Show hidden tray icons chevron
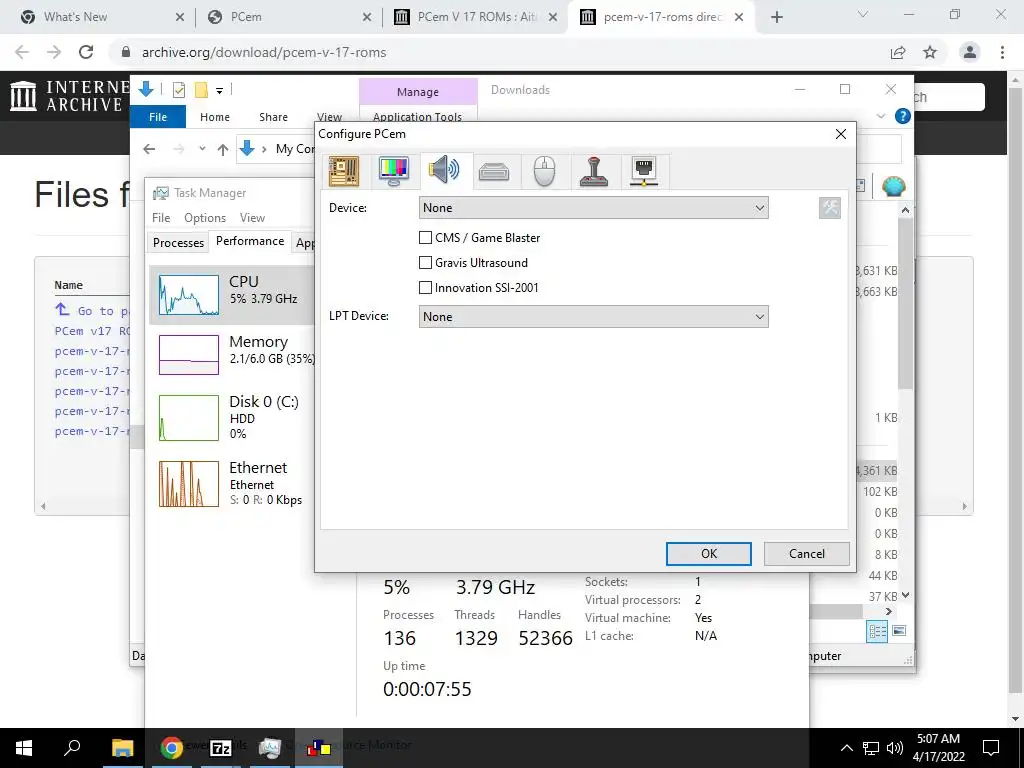Image resolution: width=1024 pixels, height=768 pixels. click(x=846, y=748)
